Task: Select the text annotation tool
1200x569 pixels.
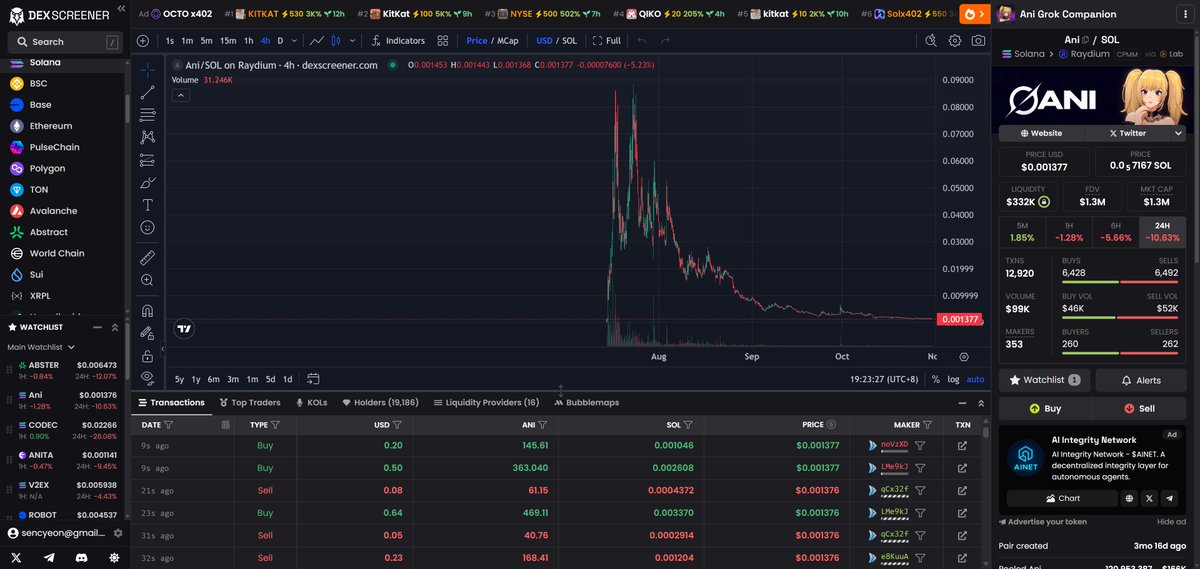Action: [x=148, y=204]
